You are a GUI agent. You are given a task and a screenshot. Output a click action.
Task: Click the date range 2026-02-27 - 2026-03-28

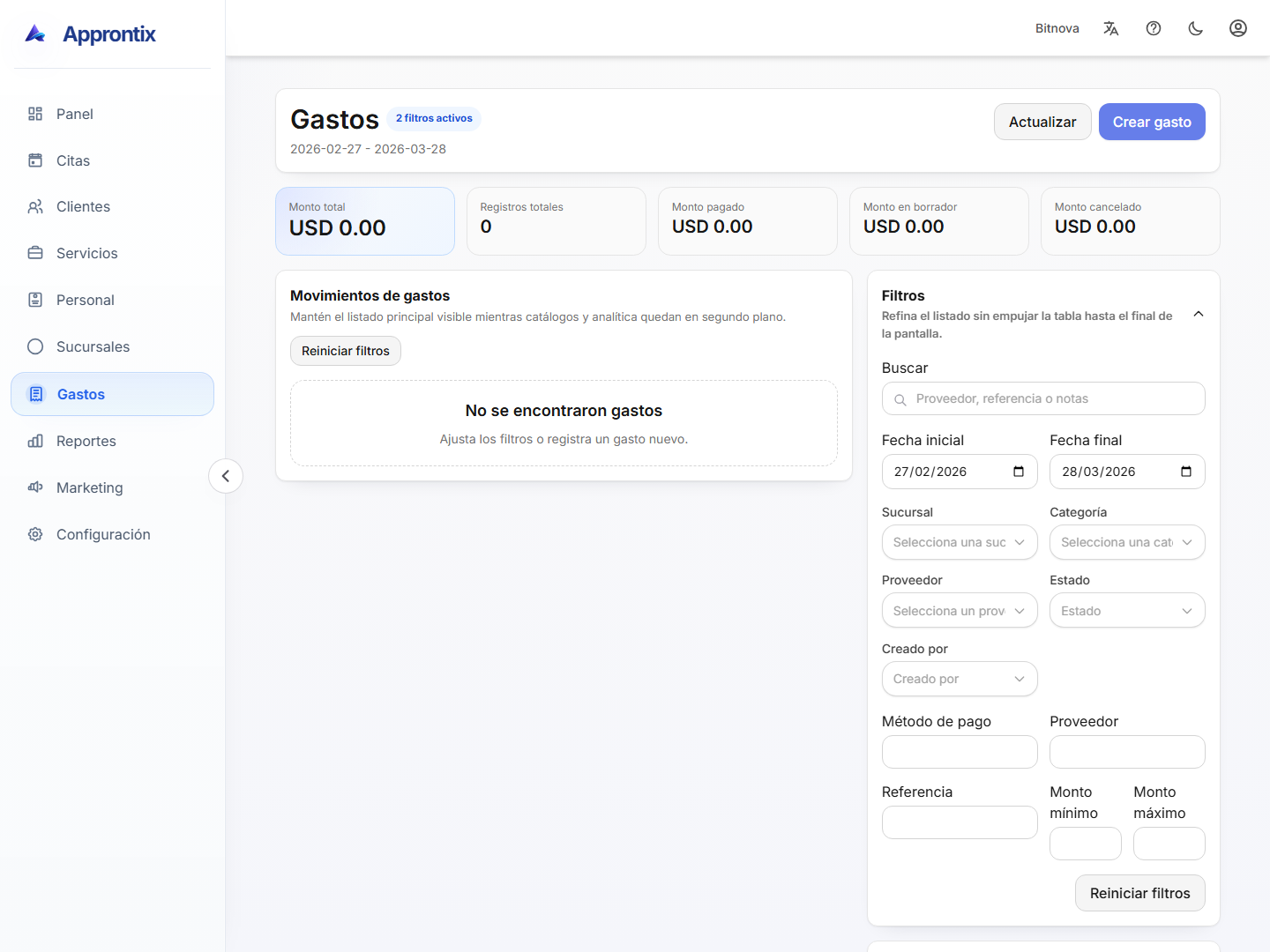point(368,149)
